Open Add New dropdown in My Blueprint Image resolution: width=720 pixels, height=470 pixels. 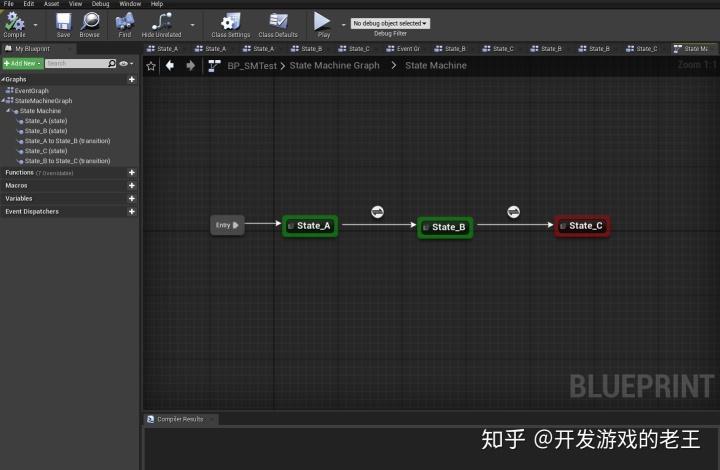23,63
